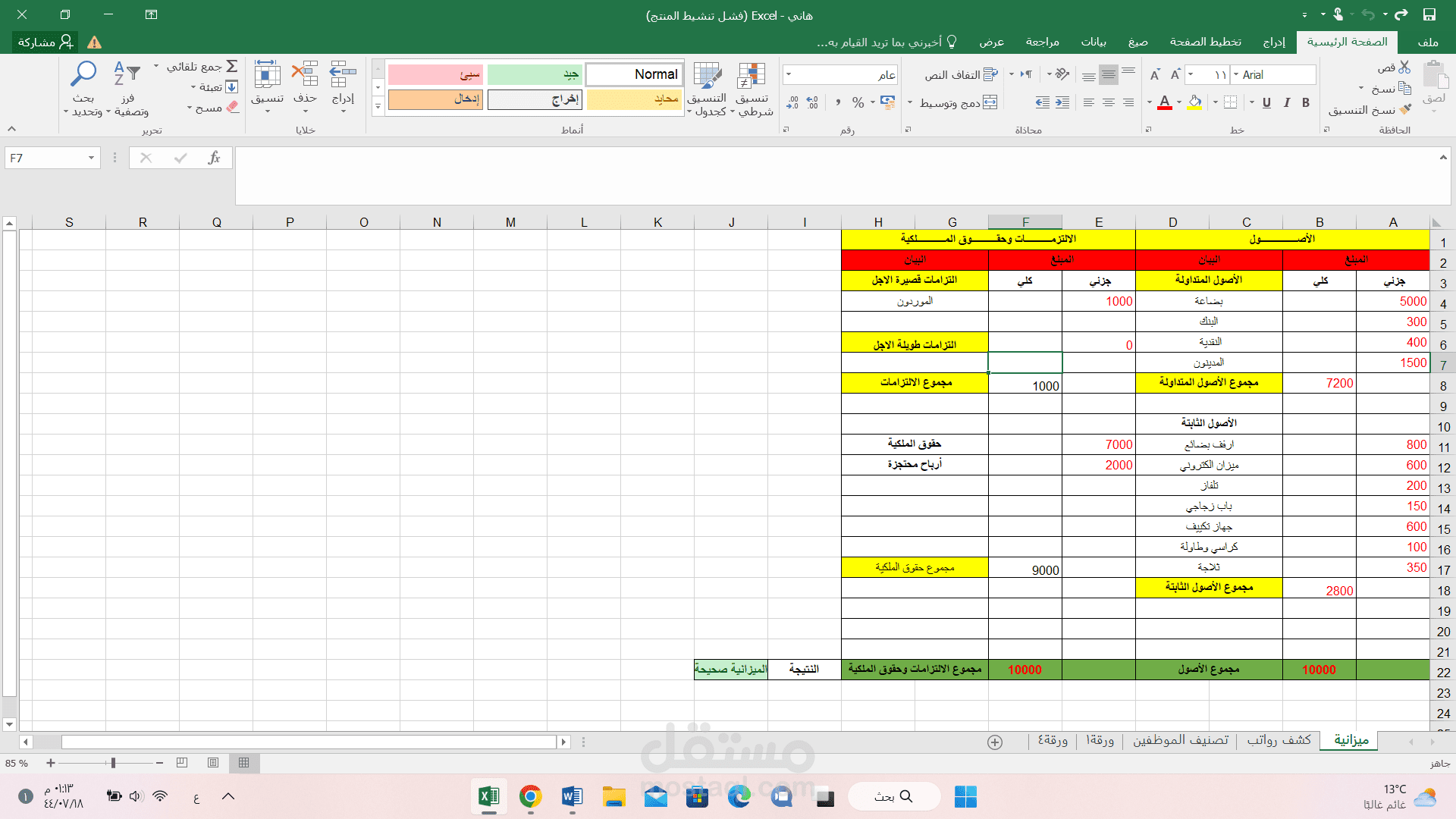Click the insert function fx icon
The image size is (1456, 819).
point(214,158)
